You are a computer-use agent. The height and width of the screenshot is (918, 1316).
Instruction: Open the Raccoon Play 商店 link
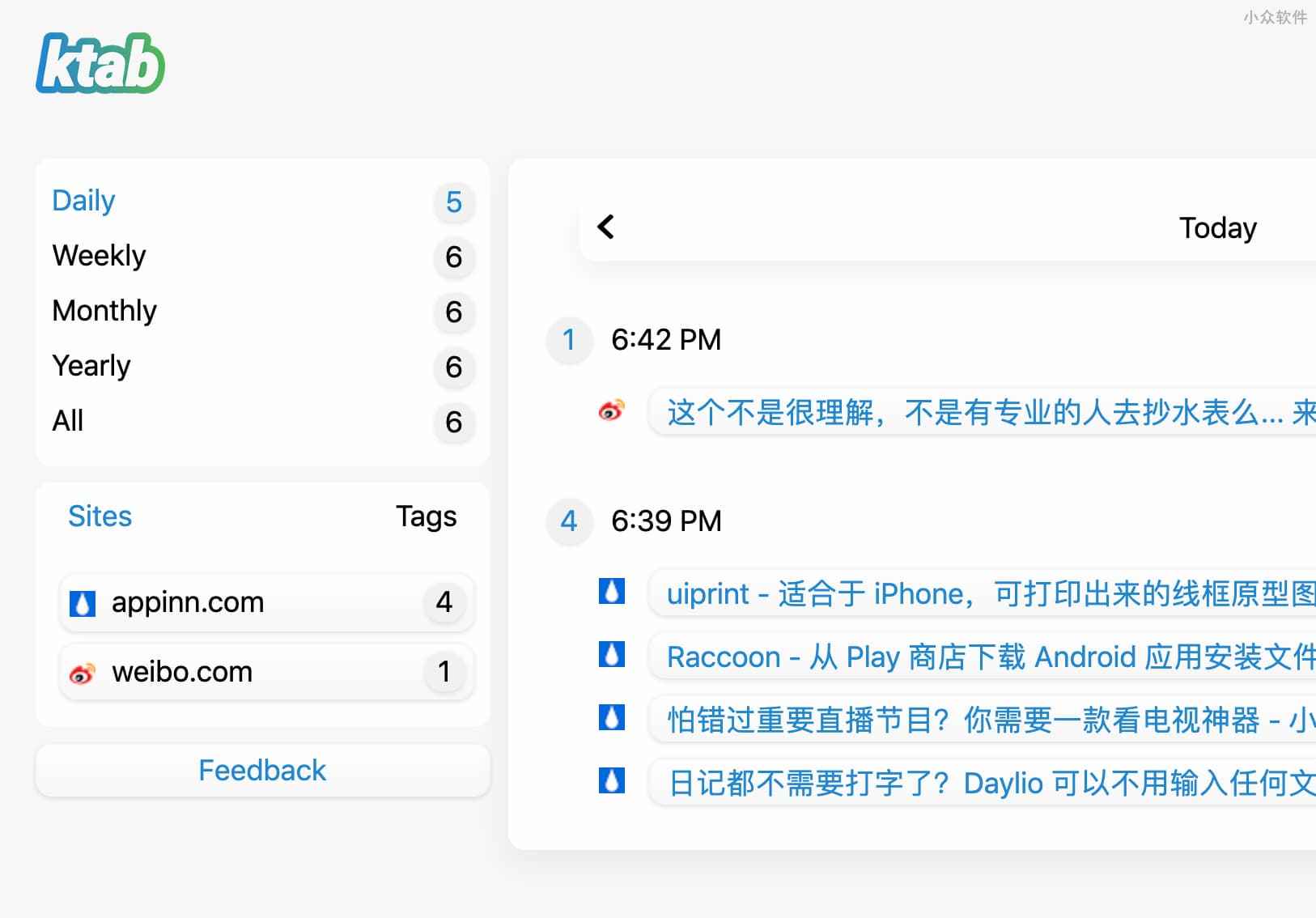[x=983, y=657]
